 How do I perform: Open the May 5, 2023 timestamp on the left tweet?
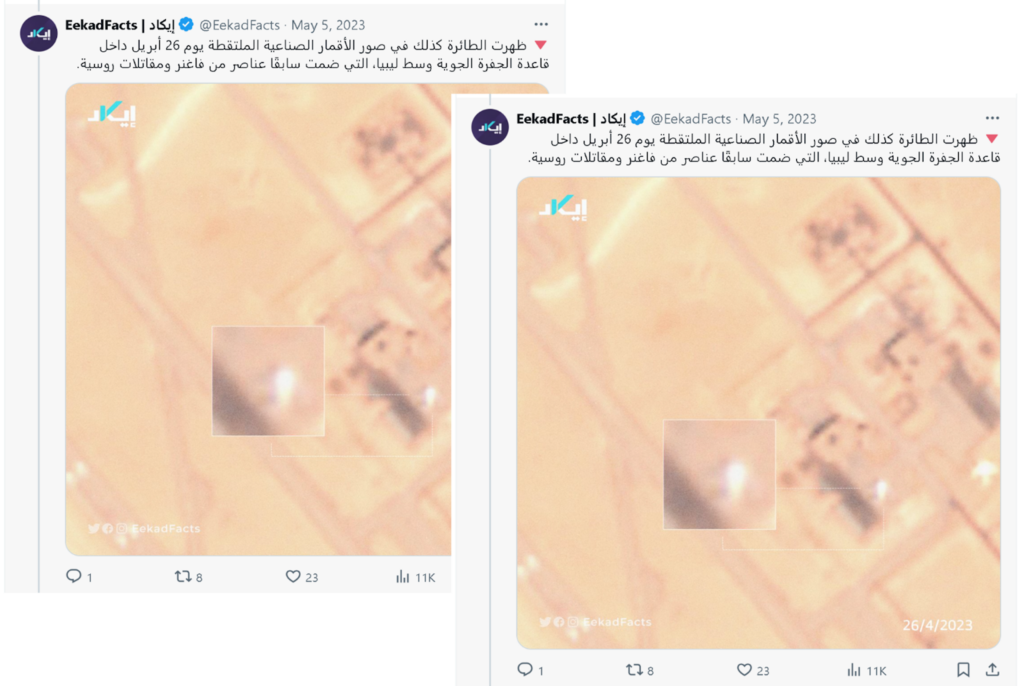(328, 25)
